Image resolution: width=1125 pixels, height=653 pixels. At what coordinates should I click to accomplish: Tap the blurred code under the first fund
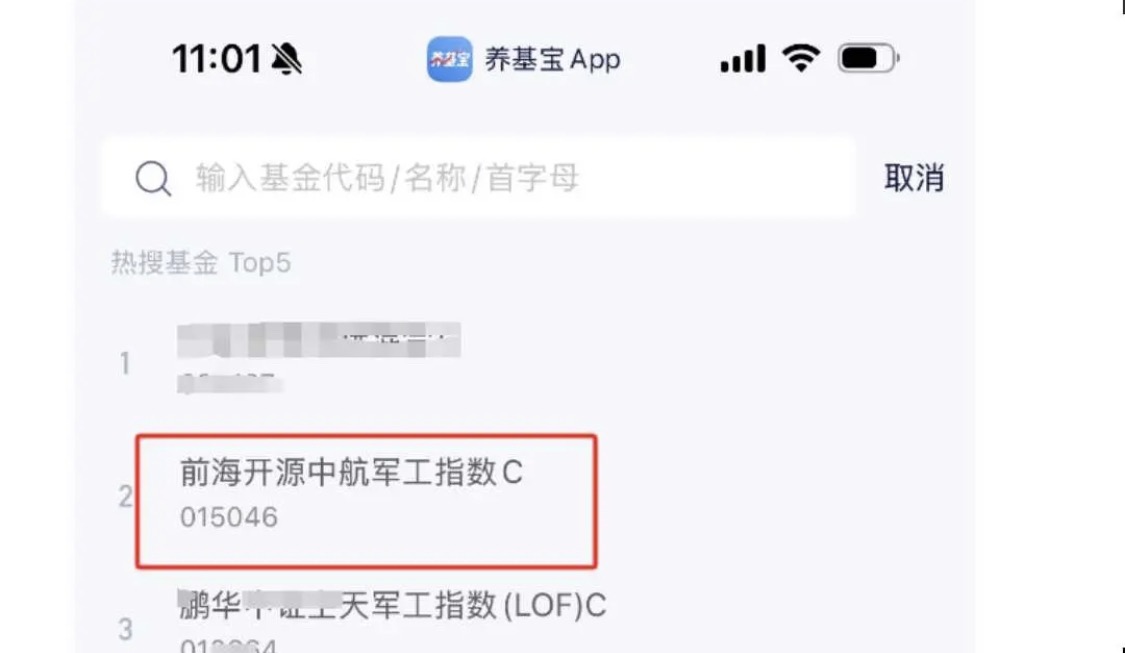230,382
